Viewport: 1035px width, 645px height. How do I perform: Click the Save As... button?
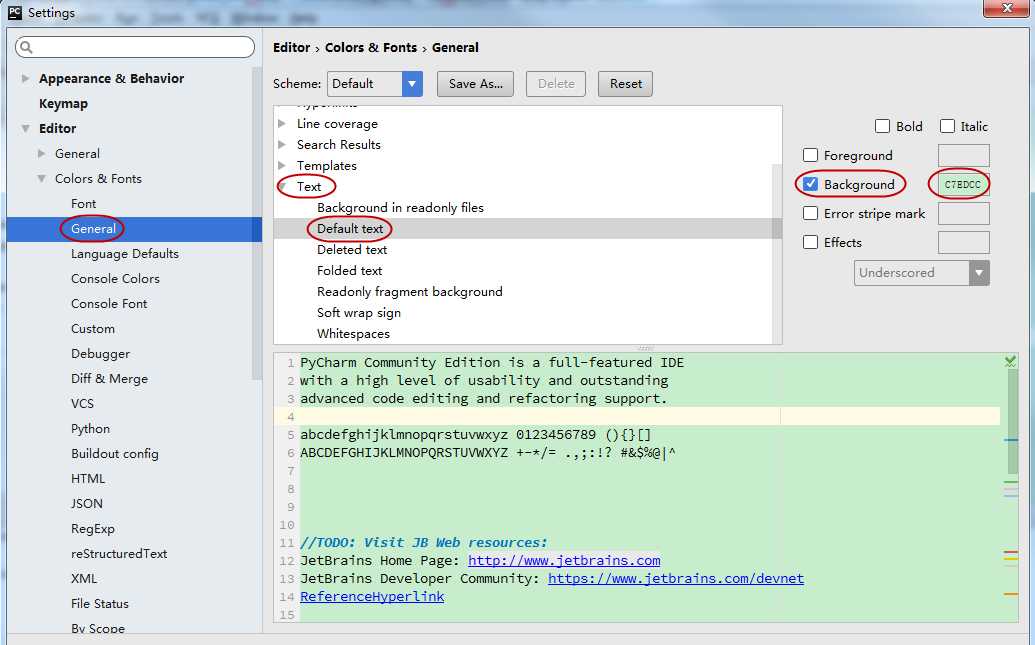pyautogui.click(x=475, y=84)
